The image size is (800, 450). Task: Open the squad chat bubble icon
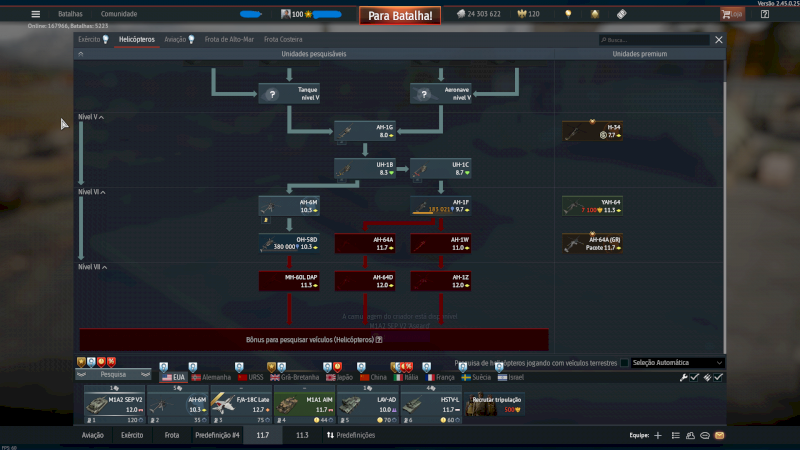pos(704,436)
